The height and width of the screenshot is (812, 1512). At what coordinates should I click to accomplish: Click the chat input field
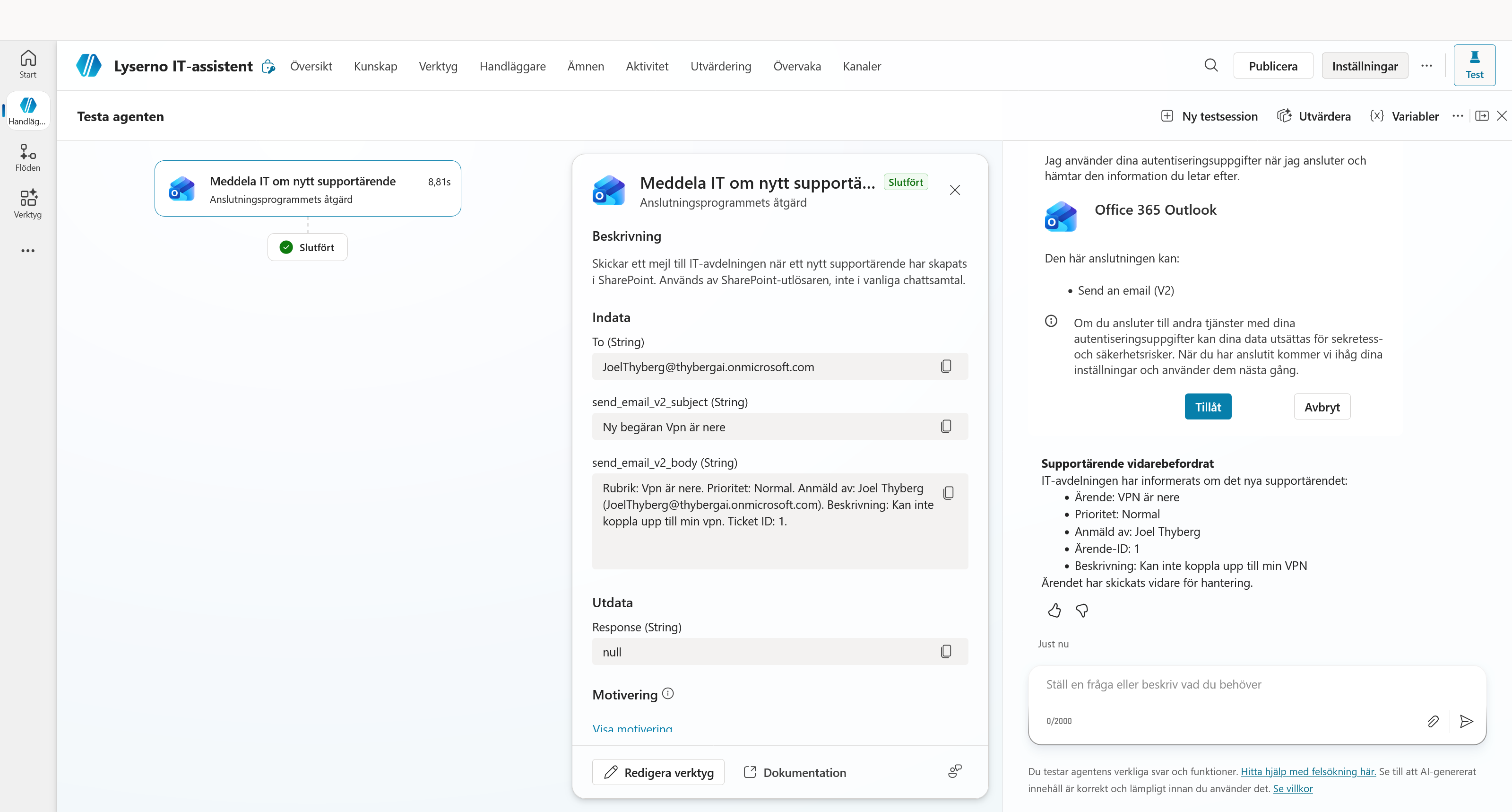tap(1257, 685)
